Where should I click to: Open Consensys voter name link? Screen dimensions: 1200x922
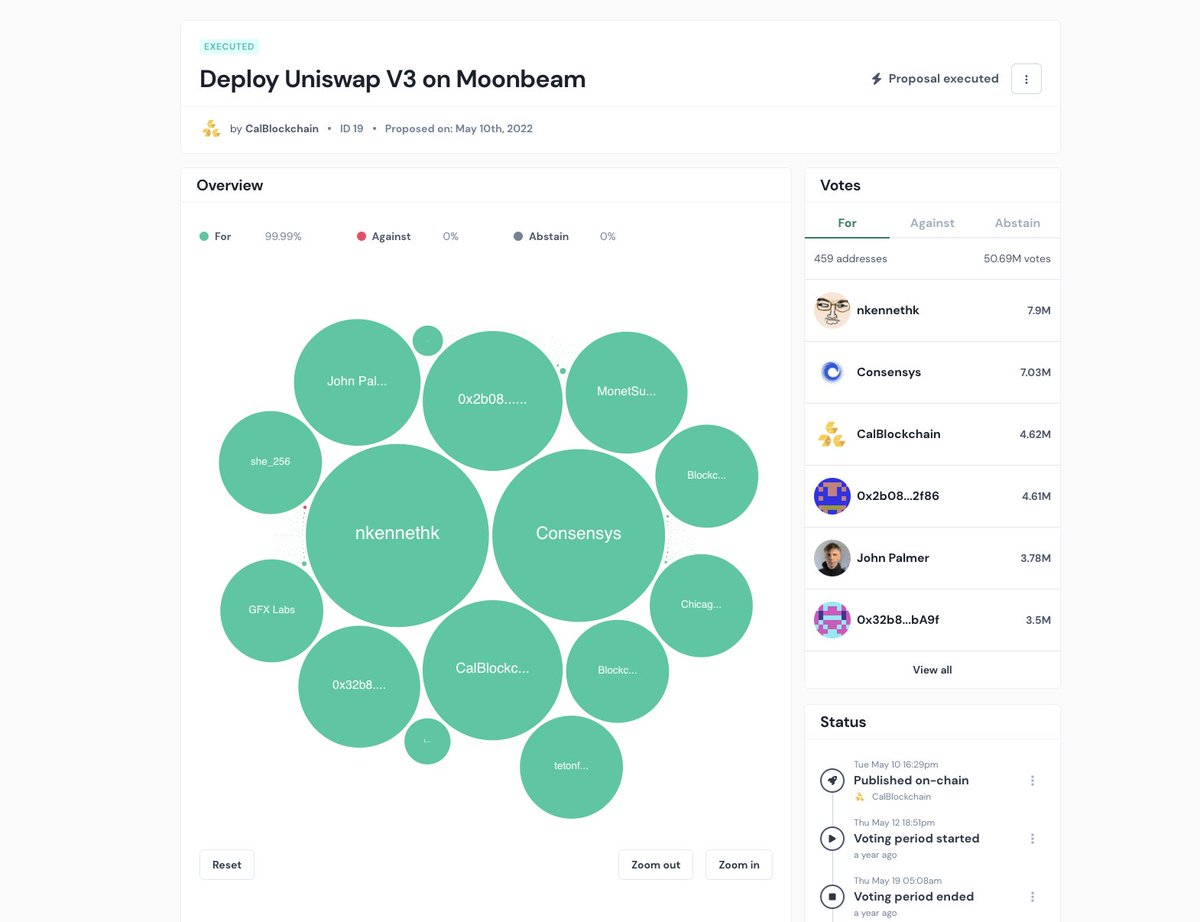tap(889, 372)
